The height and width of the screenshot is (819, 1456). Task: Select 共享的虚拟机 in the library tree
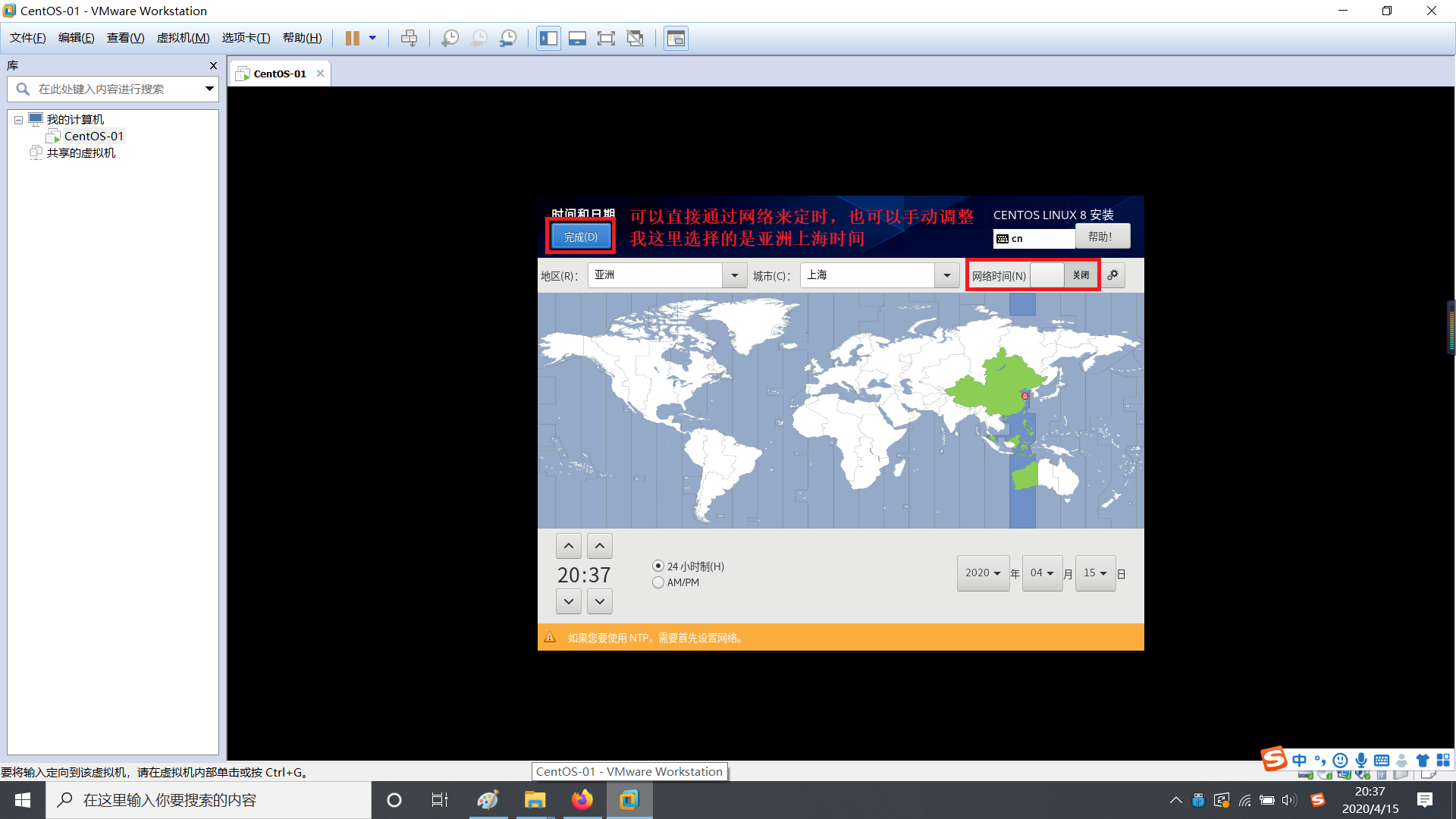click(x=81, y=153)
